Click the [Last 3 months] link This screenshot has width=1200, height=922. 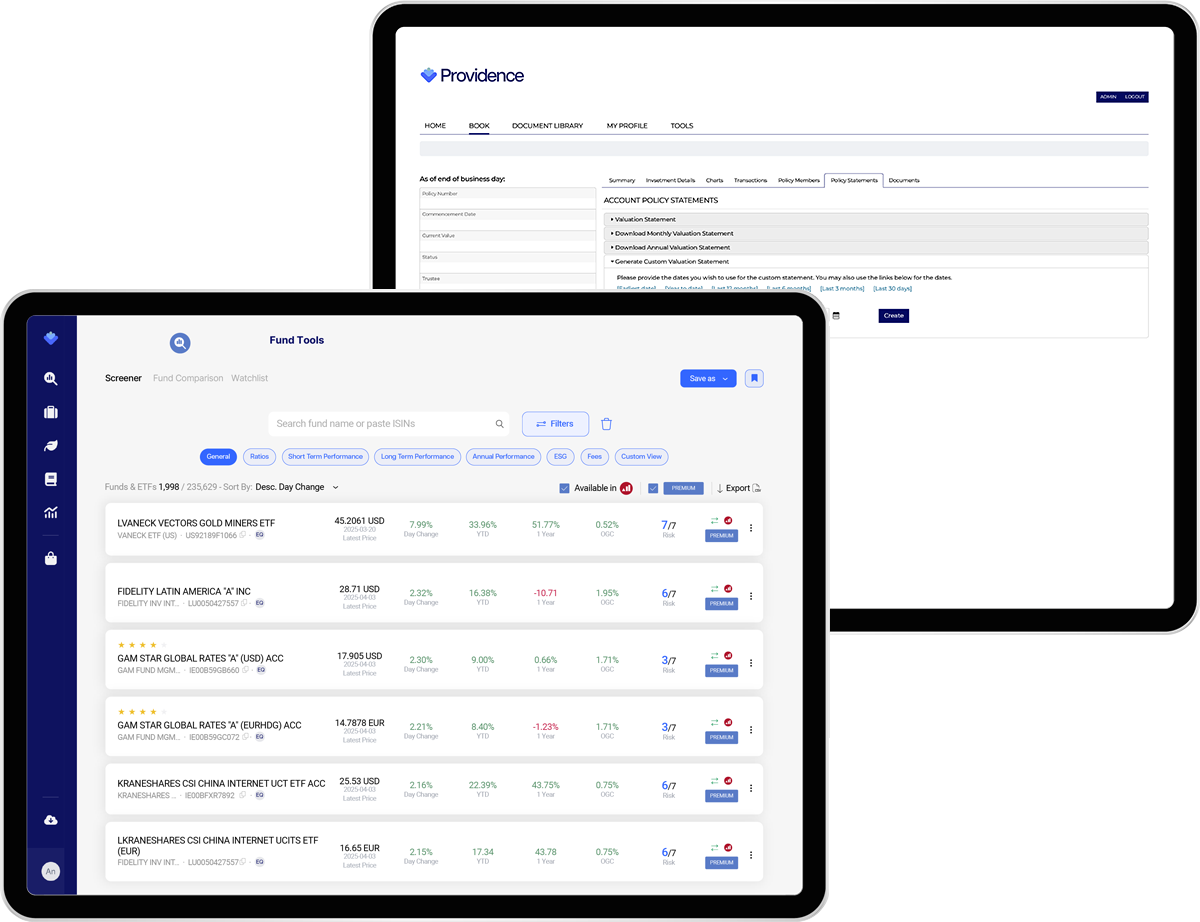tap(842, 288)
